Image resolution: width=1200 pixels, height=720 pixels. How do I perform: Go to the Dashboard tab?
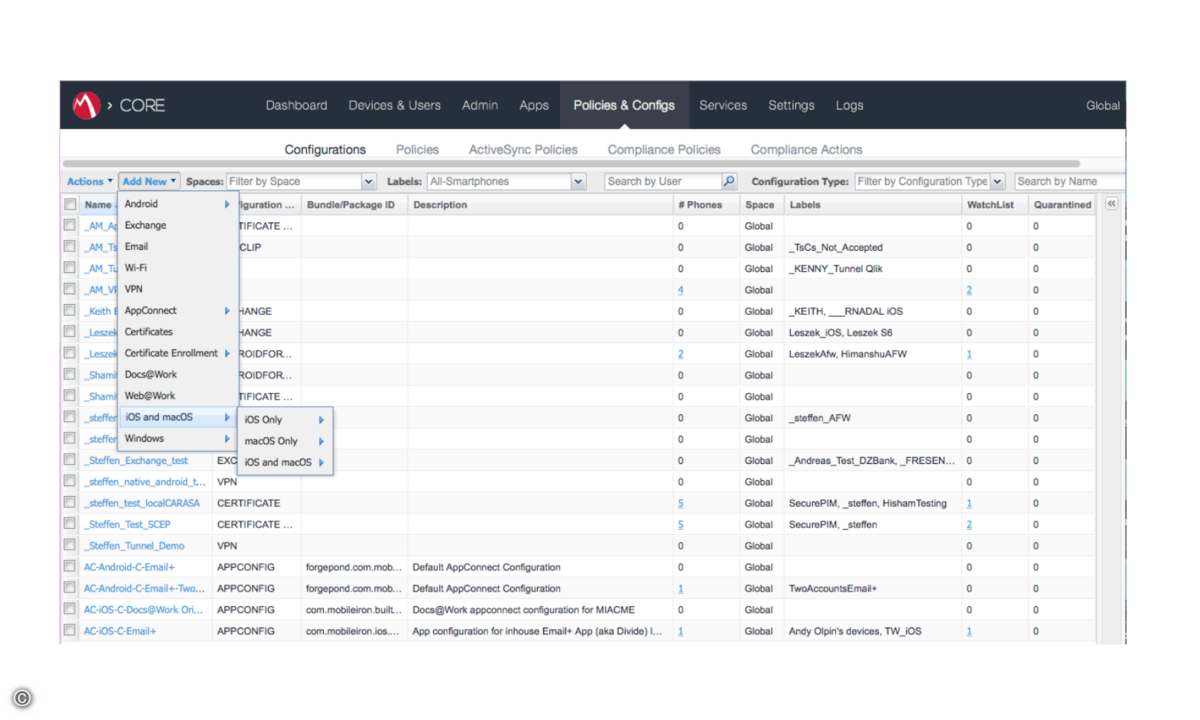[296, 105]
